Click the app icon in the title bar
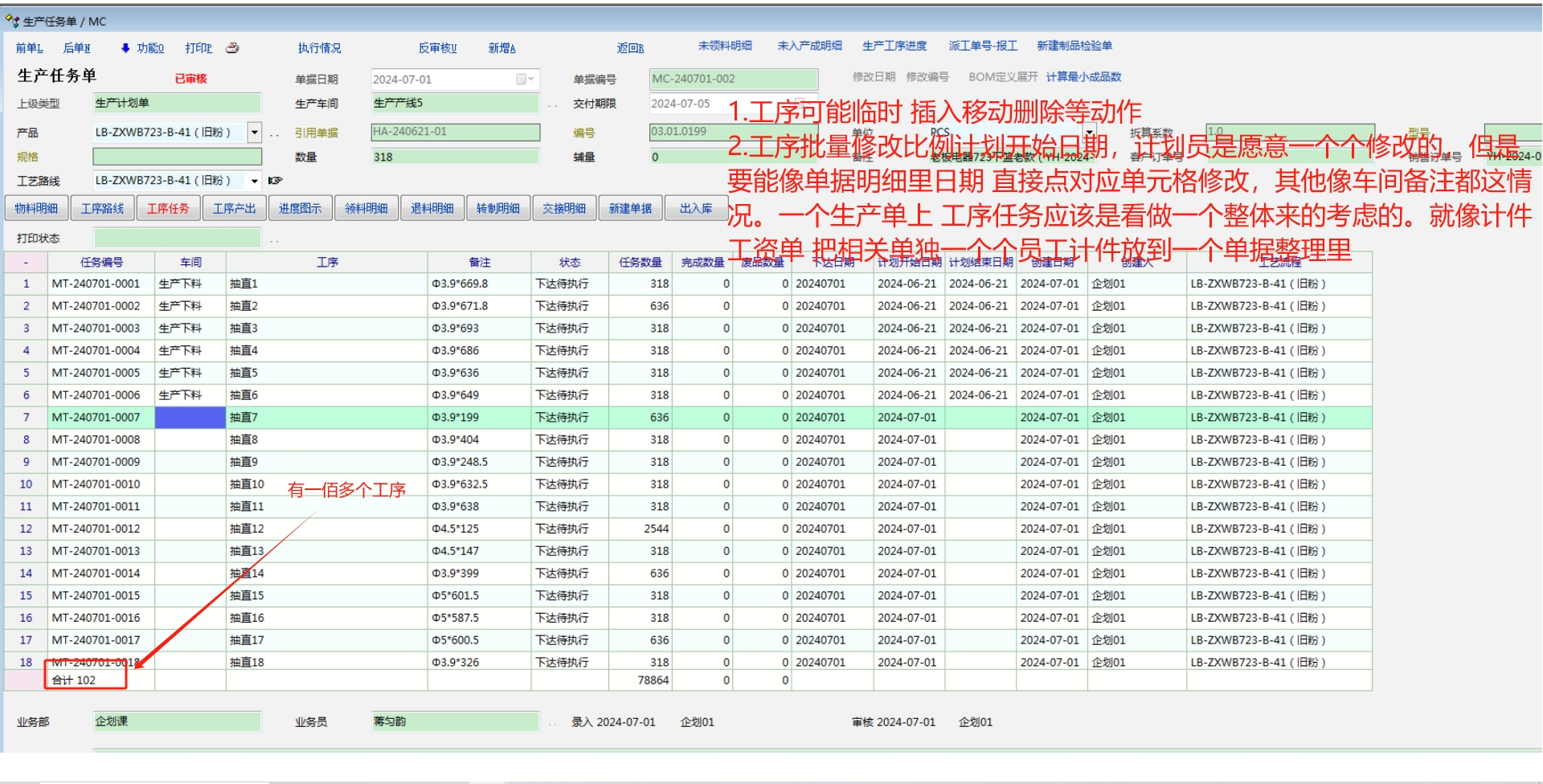Viewport: 1543px width, 784px height. coord(12,21)
